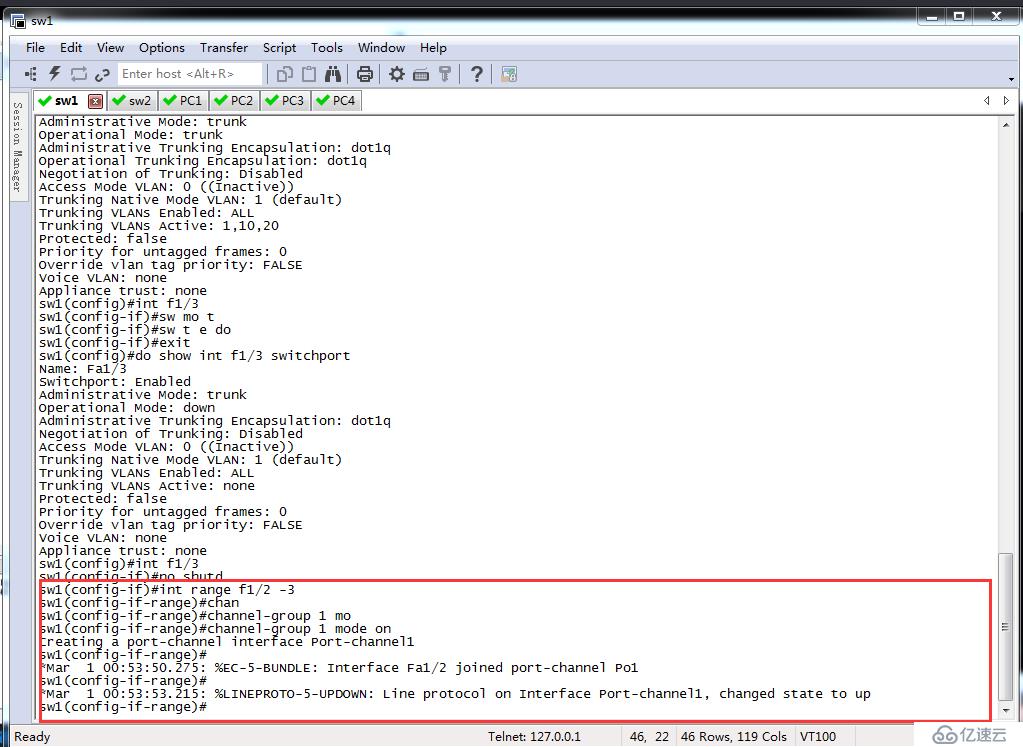Switch to the PC4 session tab
The width and height of the screenshot is (1023, 747).
pos(336,100)
